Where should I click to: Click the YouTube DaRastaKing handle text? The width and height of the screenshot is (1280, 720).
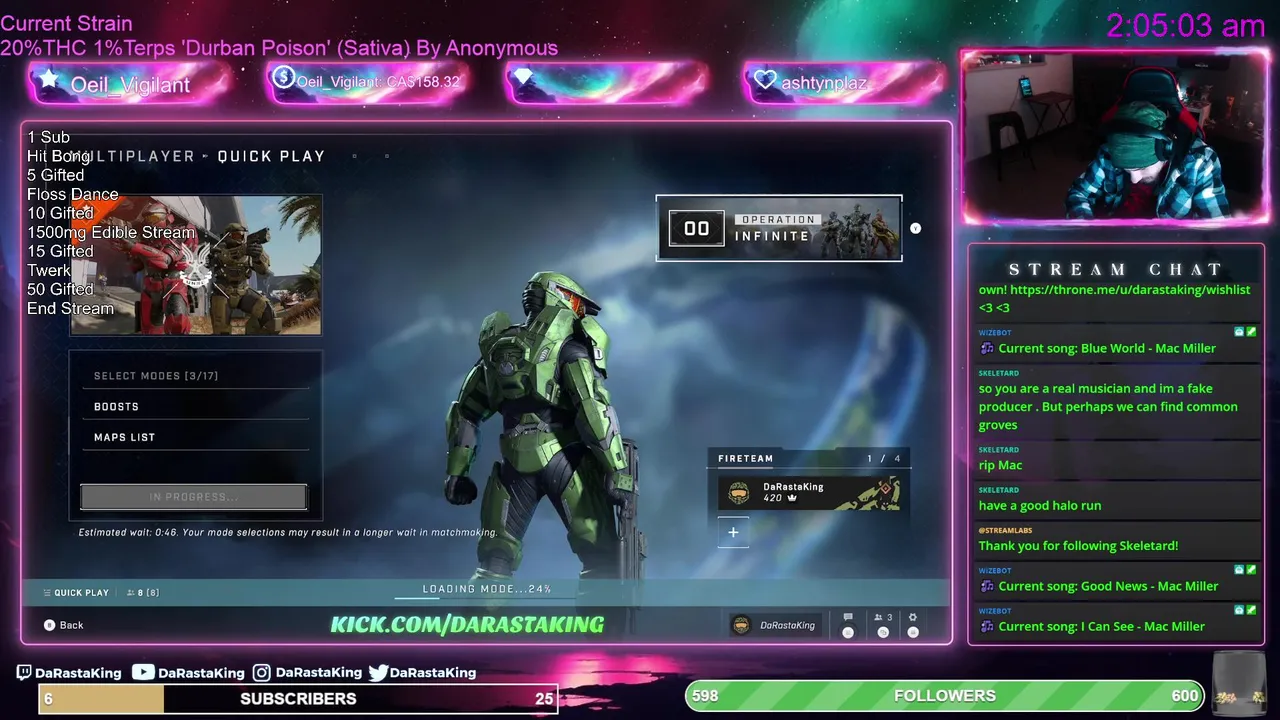(201, 673)
